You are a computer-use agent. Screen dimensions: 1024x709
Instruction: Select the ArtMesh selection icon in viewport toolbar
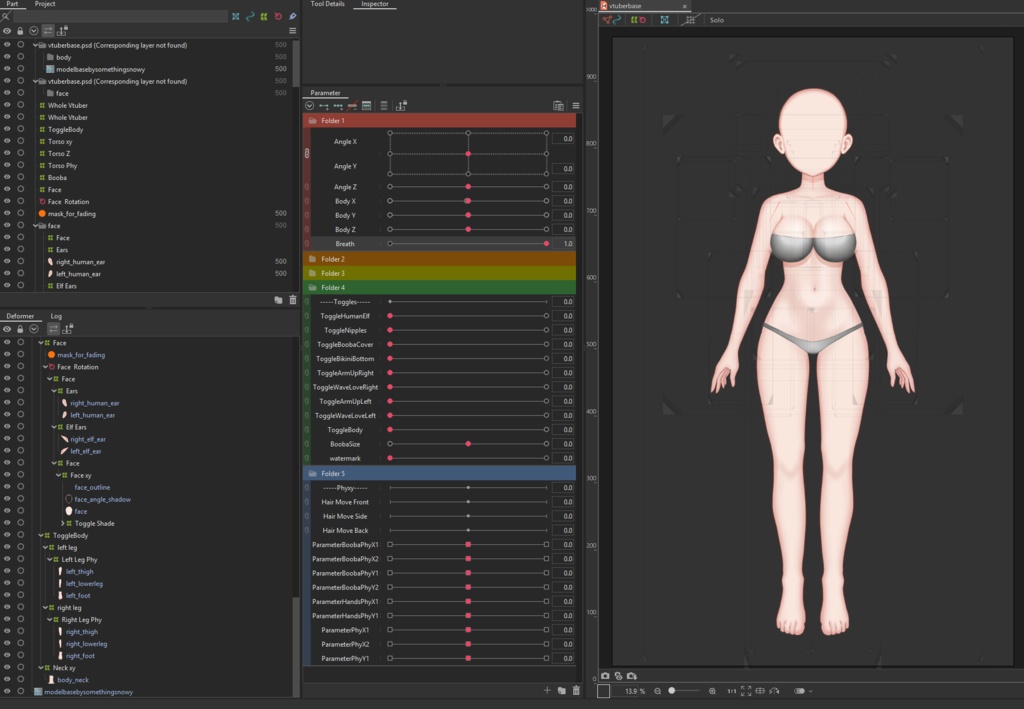663,18
